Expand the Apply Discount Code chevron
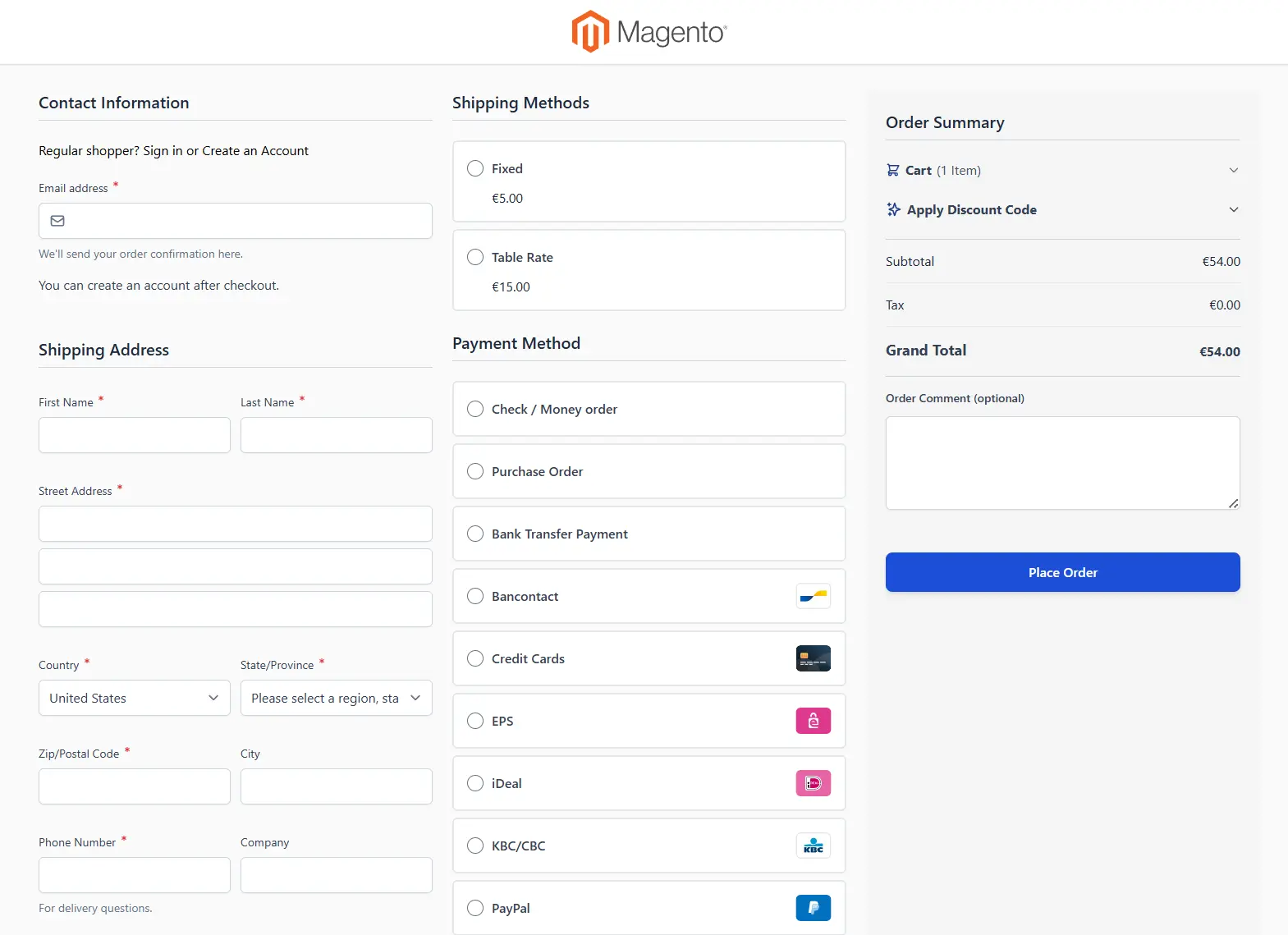1288x935 pixels. pyautogui.click(x=1233, y=209)
